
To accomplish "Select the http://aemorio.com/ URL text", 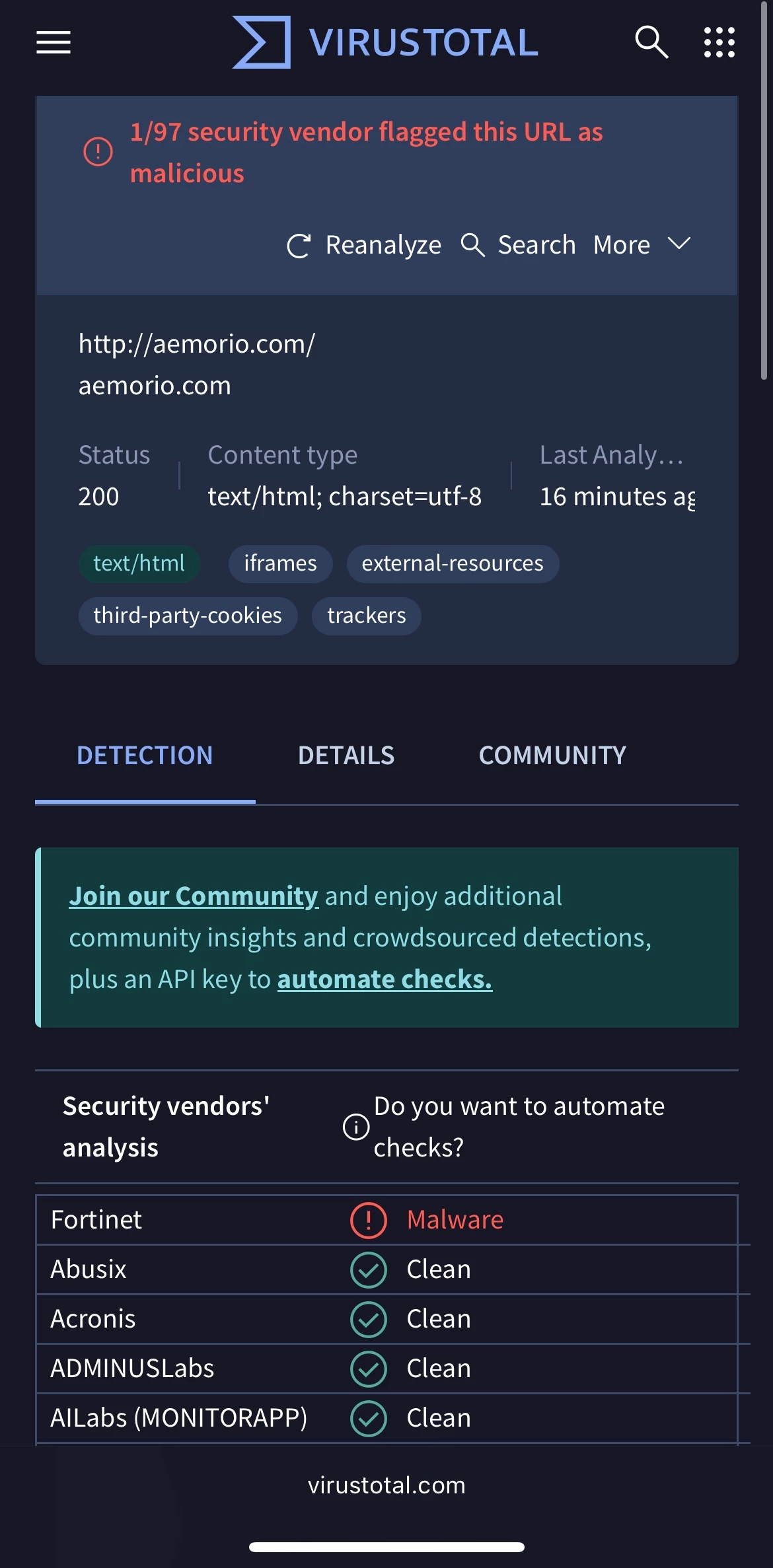I will pyautogui.click(x=197, y=343).
